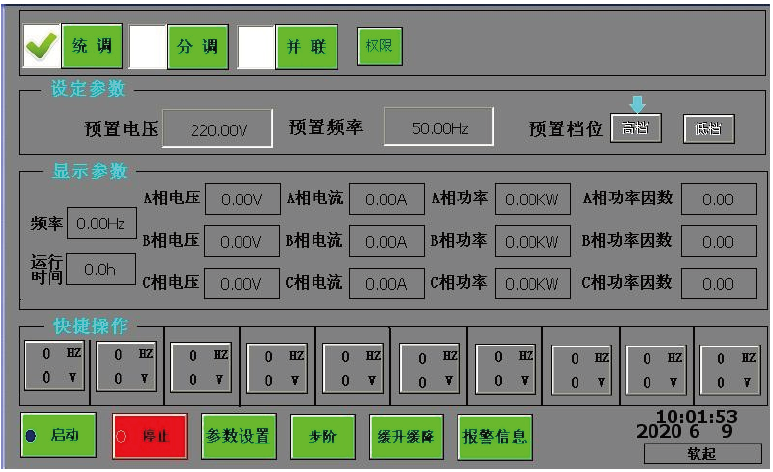The image size is (773, 472).
Task: Open the 参数设置 page
Action: [238, 436]
